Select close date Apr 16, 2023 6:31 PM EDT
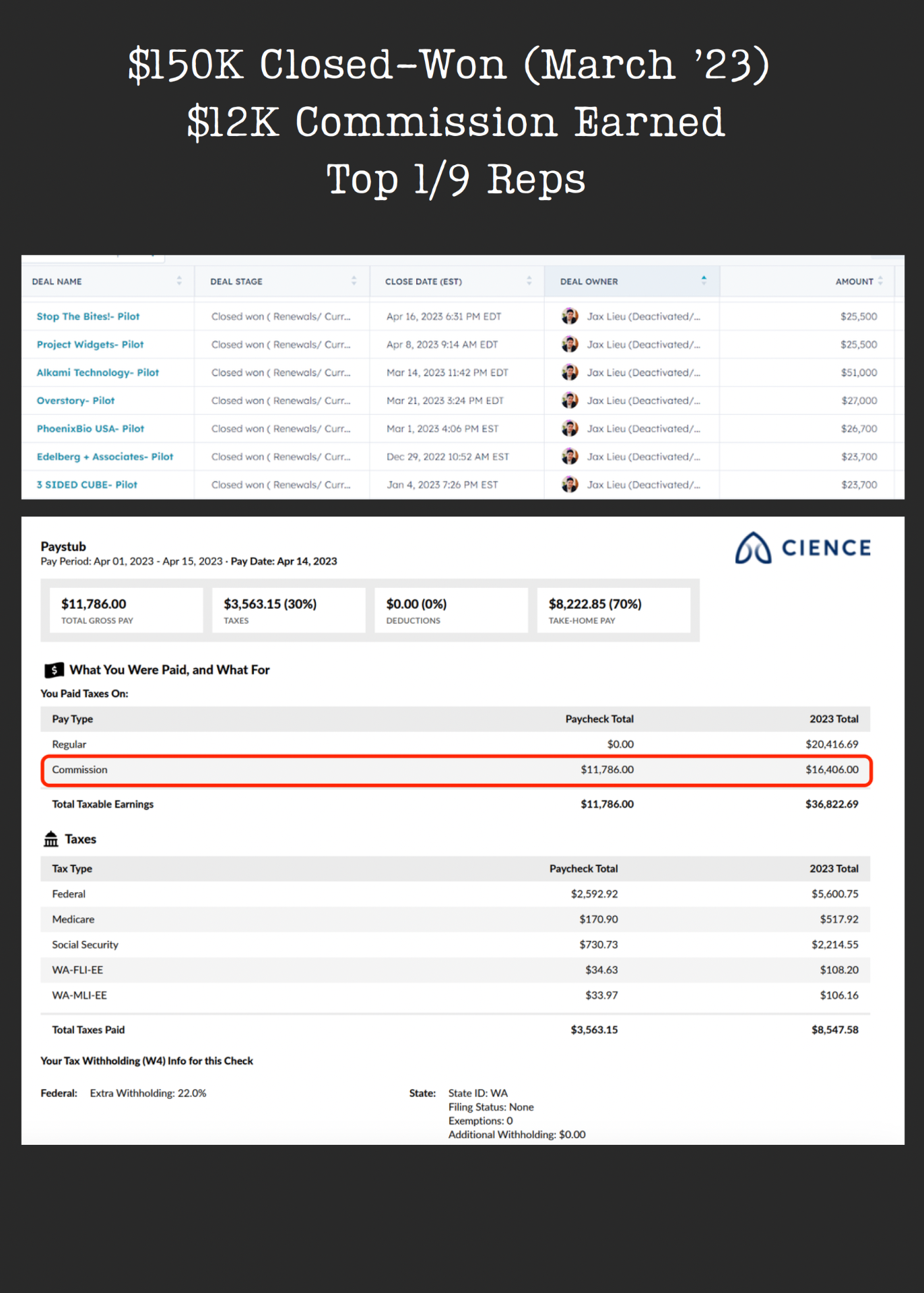 [444, 317]
